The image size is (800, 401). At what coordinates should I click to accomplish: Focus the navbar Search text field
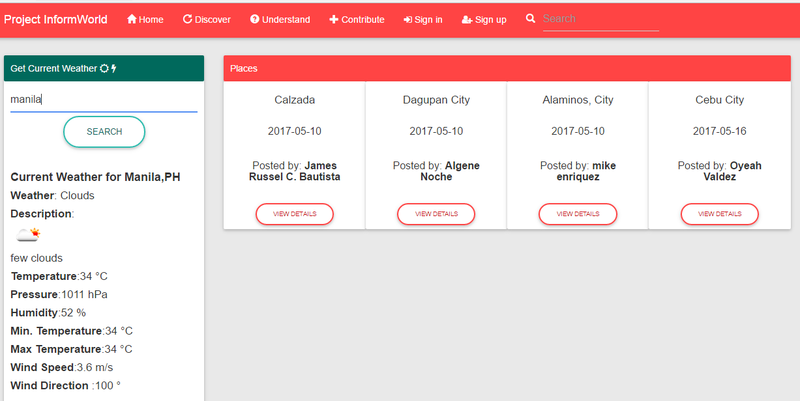pyautogui.click(x=600, y=19)
